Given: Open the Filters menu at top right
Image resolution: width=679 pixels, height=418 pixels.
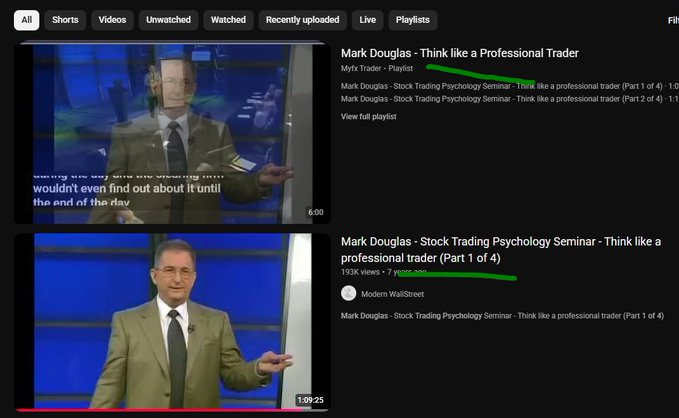Looking at the screenshot, I should 672,20.
